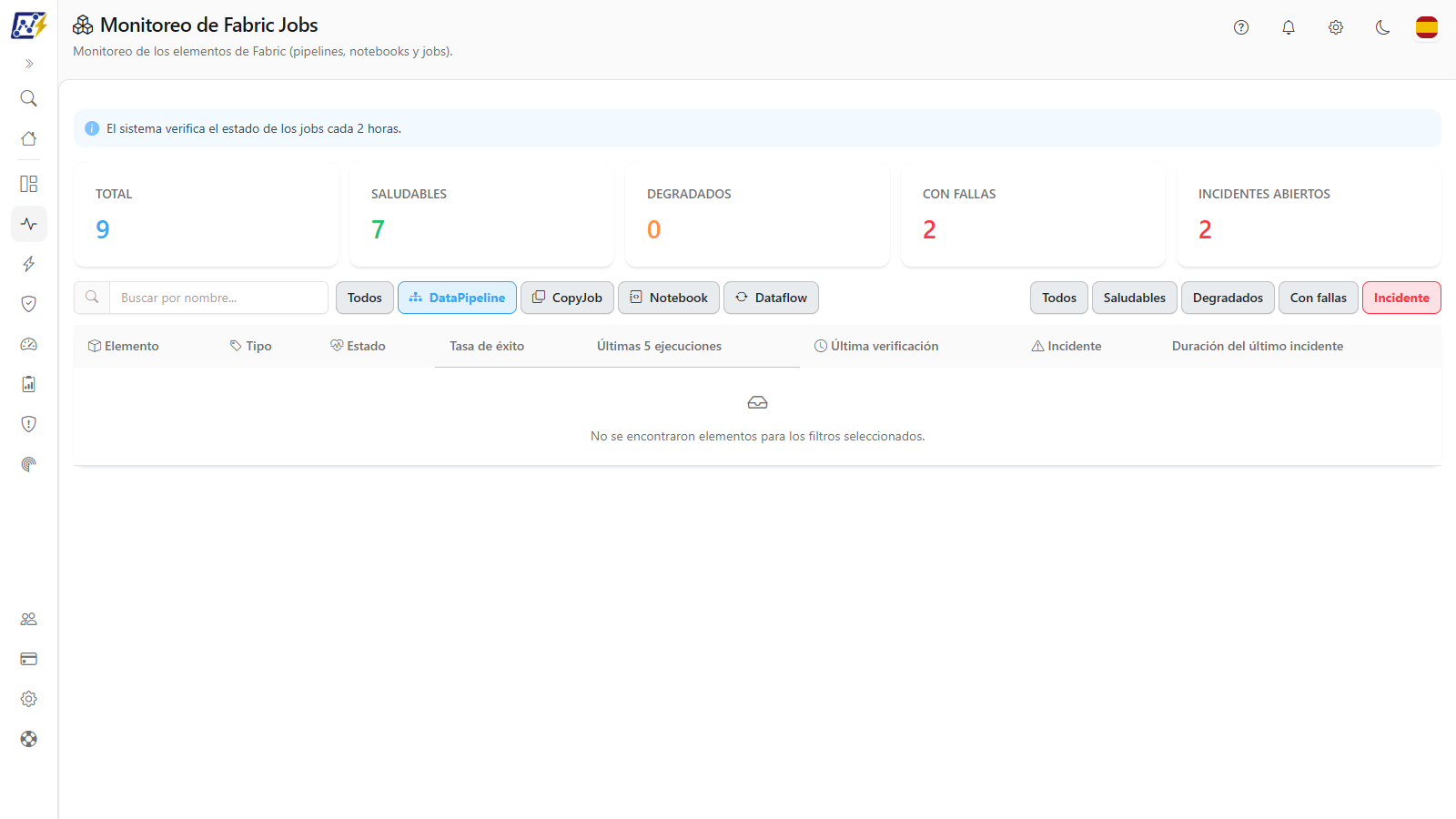Screen dimensions: 1456x819
Task: Select type filter 'Todos'
Action: (365, 298)
